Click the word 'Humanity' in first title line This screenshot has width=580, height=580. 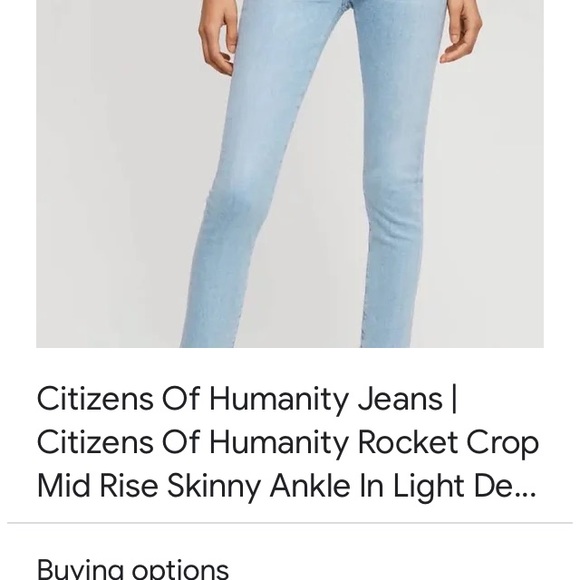click(279, 400)
